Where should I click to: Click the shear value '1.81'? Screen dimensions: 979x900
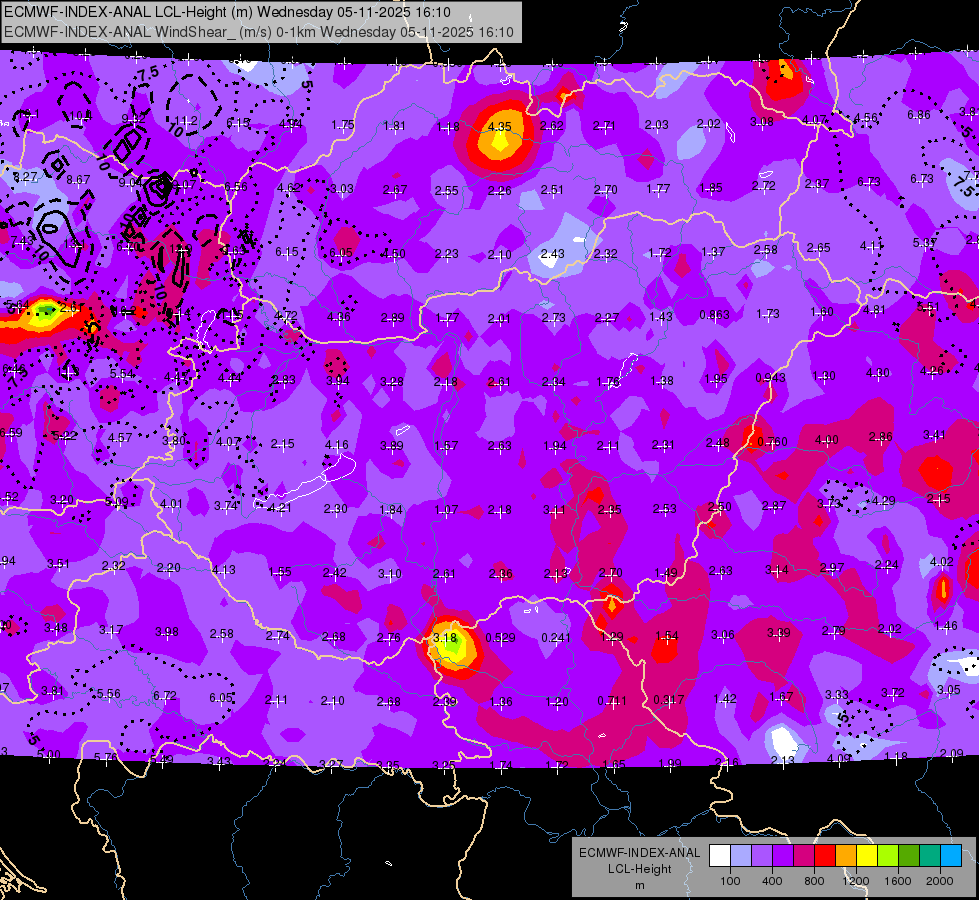click(395, 126)
